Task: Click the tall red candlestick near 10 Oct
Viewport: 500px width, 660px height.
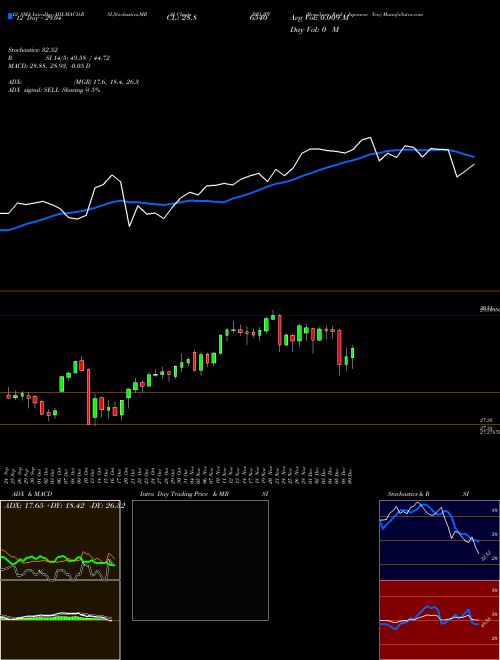Action: pyautogui.click(x=88, y=397)
